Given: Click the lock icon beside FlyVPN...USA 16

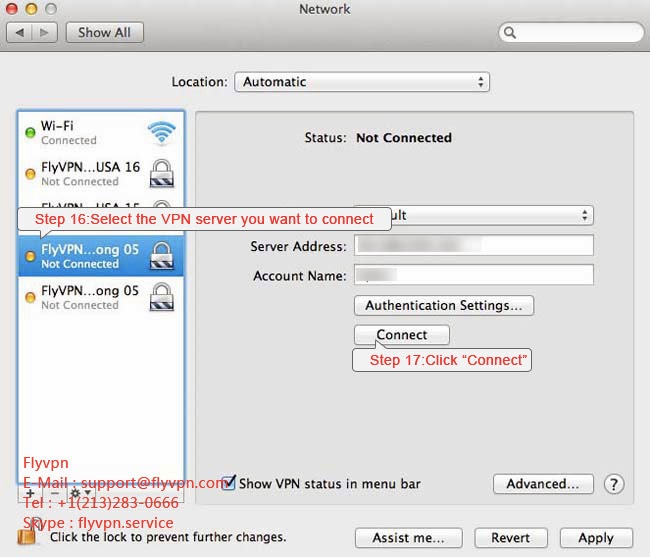Looking at the screenshot, I should point(162,173).
